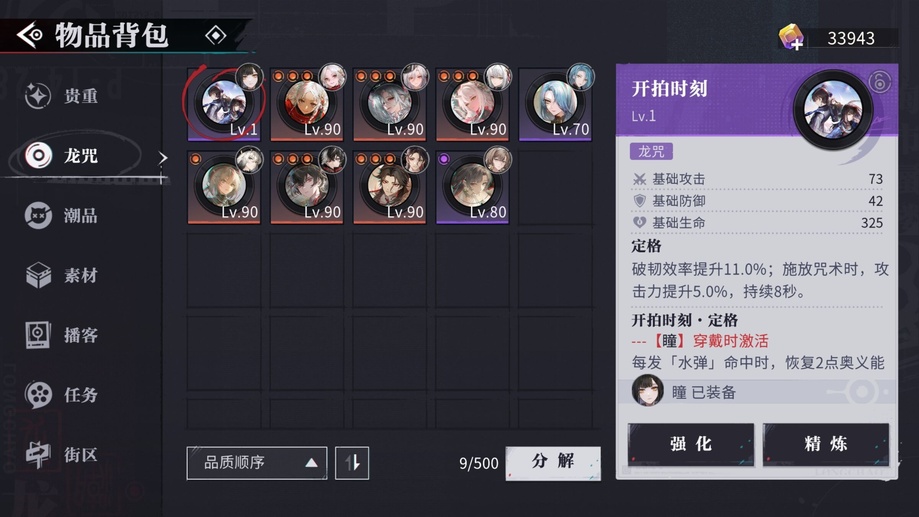Toggle the lock icon on 开拍时刻
The image size is (919, 517).
point(879,81)
